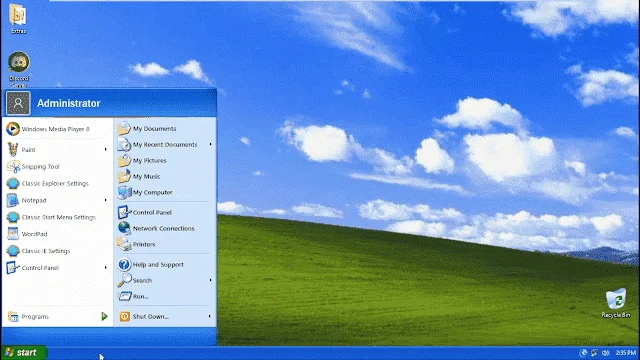Click the Administrator user picture
Image resolution: width=640 pixels, height=360 pixels.
click(x=18, y=103)
